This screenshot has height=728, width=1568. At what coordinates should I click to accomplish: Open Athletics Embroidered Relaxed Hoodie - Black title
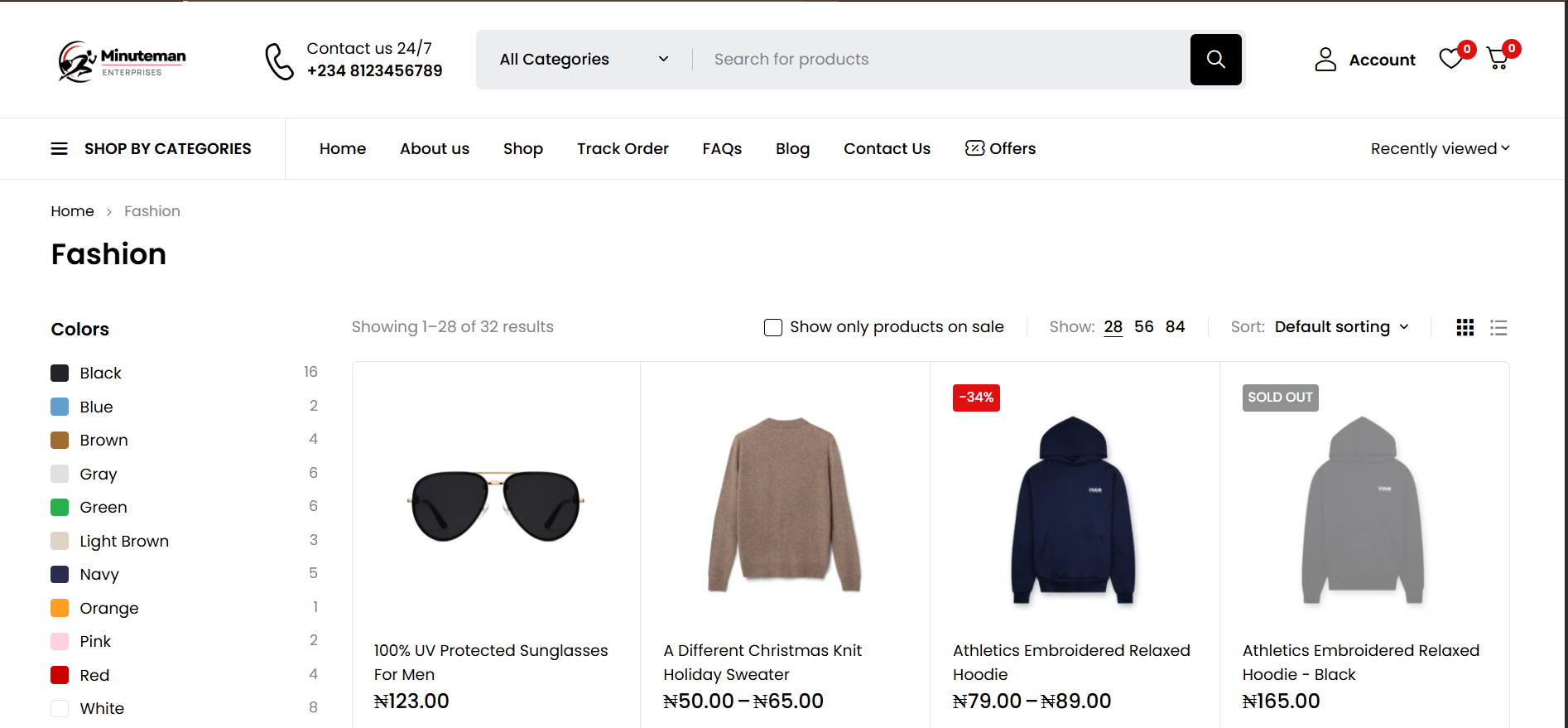click(x=1361, y=663)
